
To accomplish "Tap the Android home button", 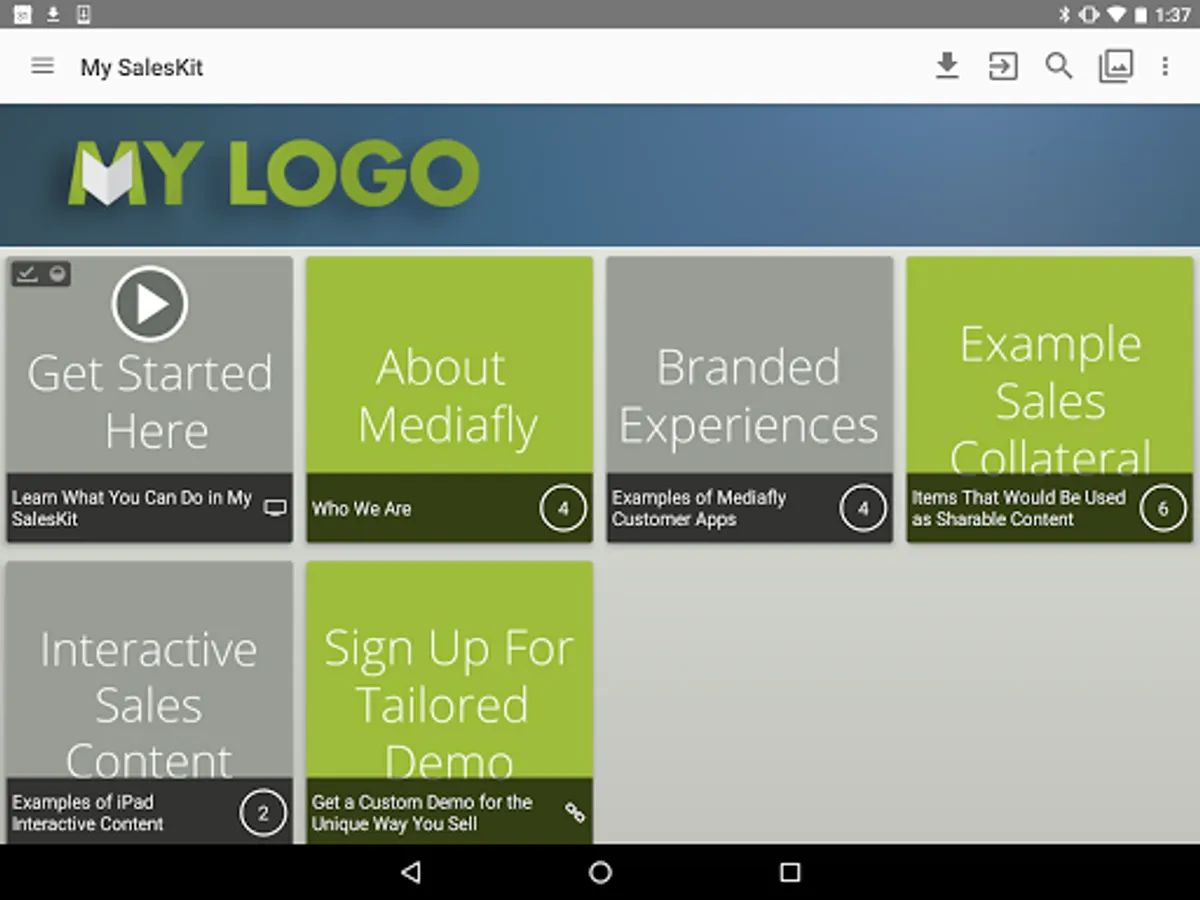I will 600,872.
